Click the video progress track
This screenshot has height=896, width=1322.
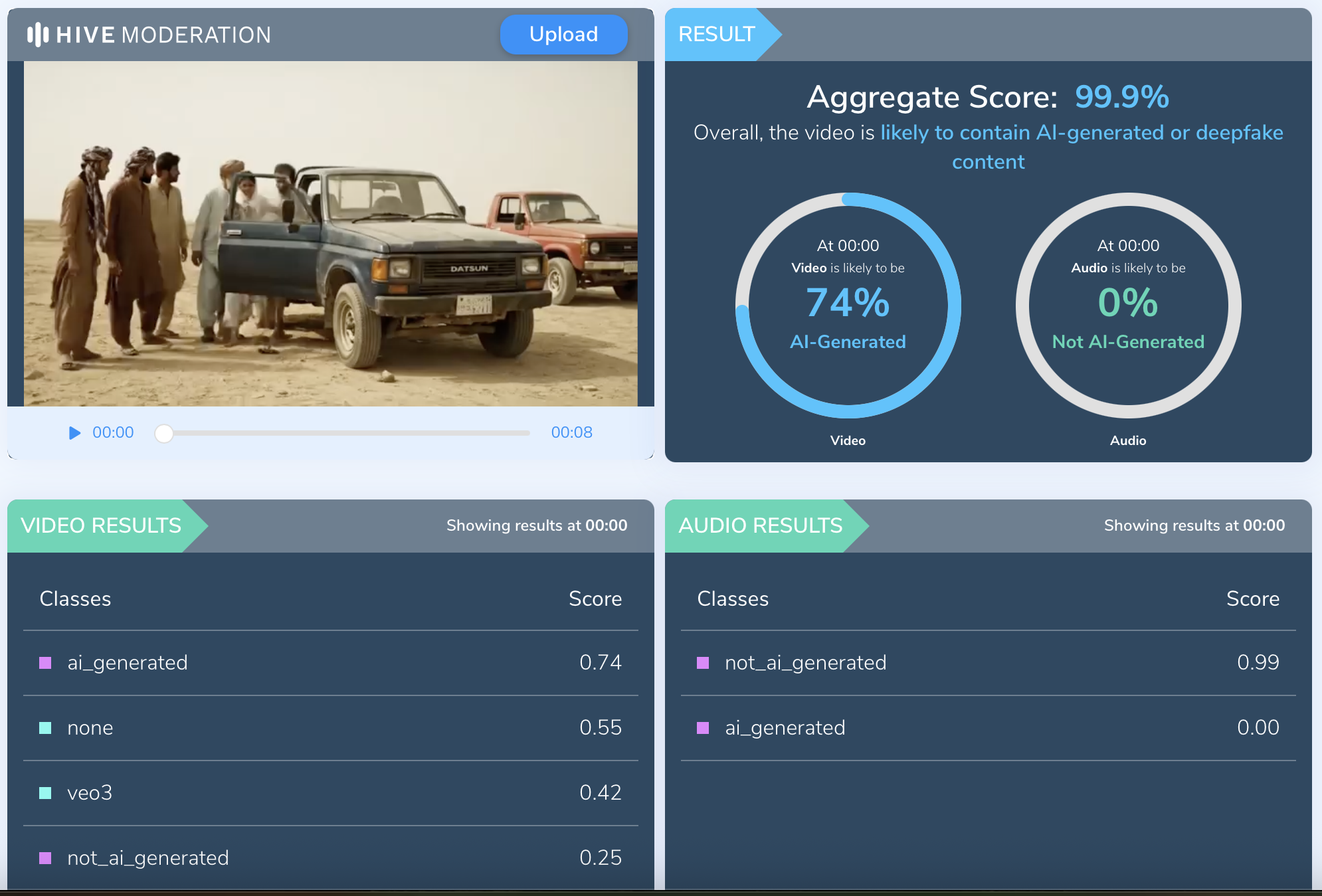[x=343, y=433]
